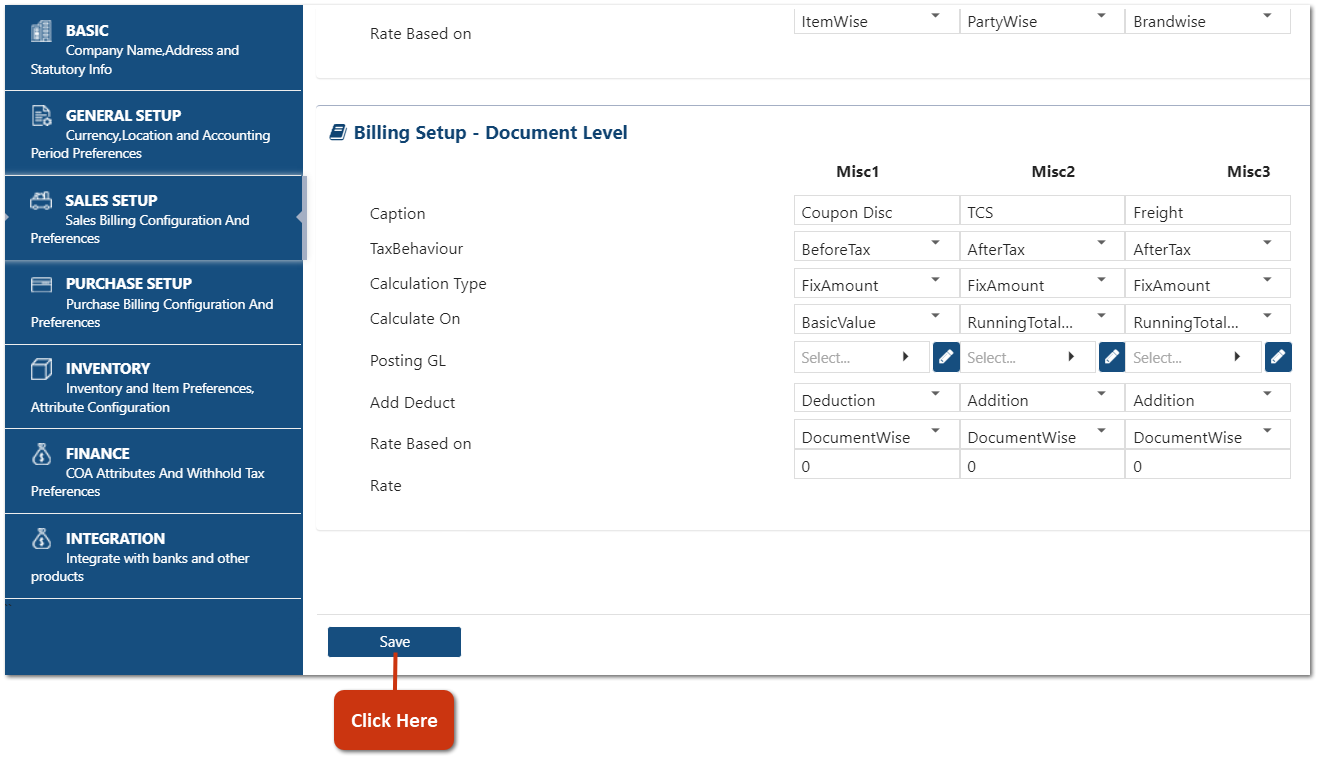Viewport: 1319px width, 778px height.
Task: Open the INVENTORY section
Action: pos(153,387)
